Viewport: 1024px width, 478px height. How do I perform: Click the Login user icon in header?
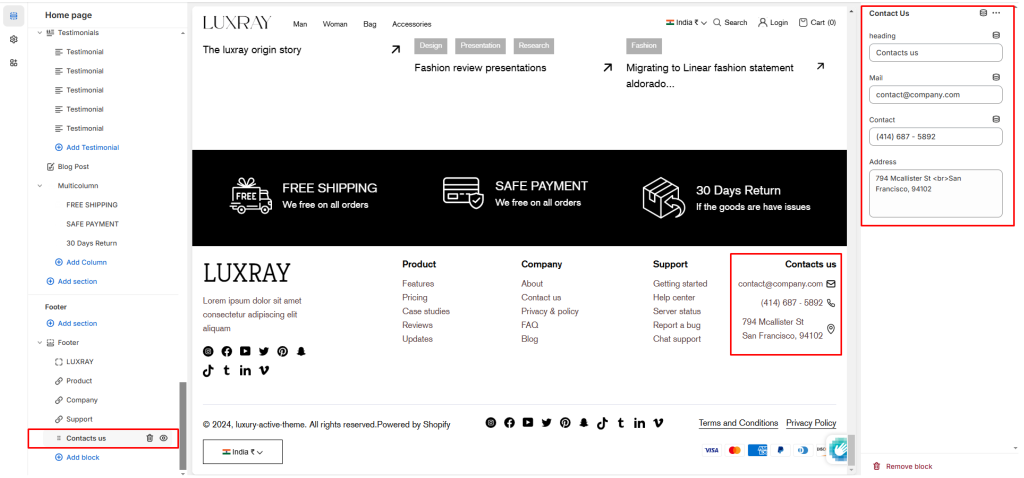pos(762,22)
